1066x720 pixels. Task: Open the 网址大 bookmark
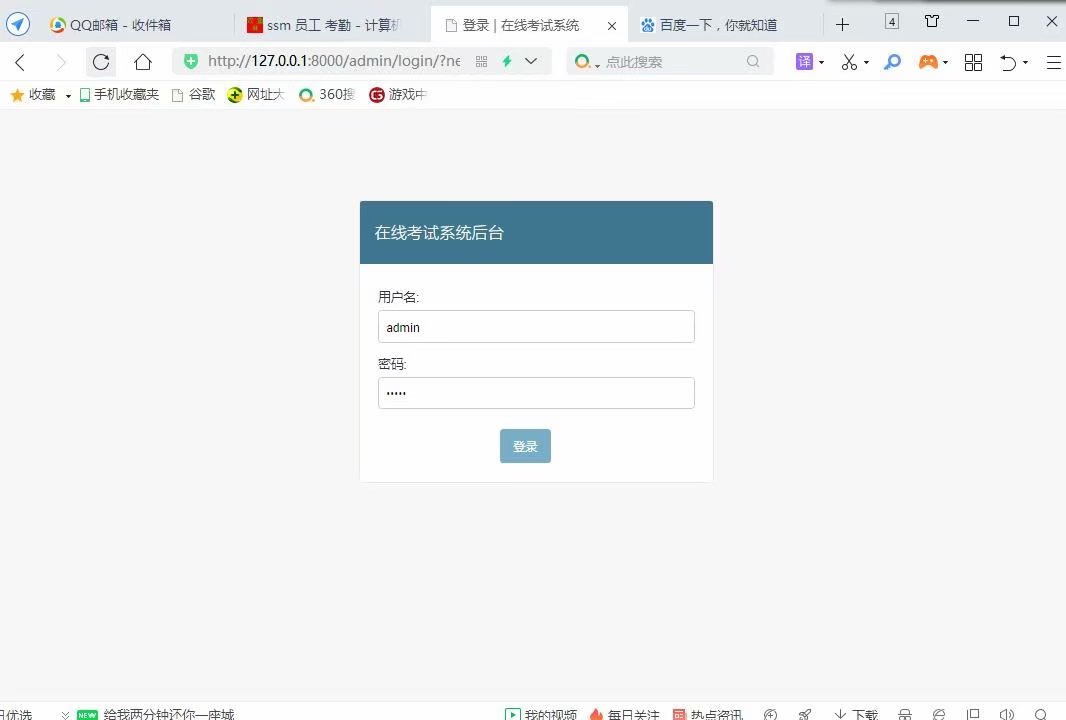tap(256, 95)
